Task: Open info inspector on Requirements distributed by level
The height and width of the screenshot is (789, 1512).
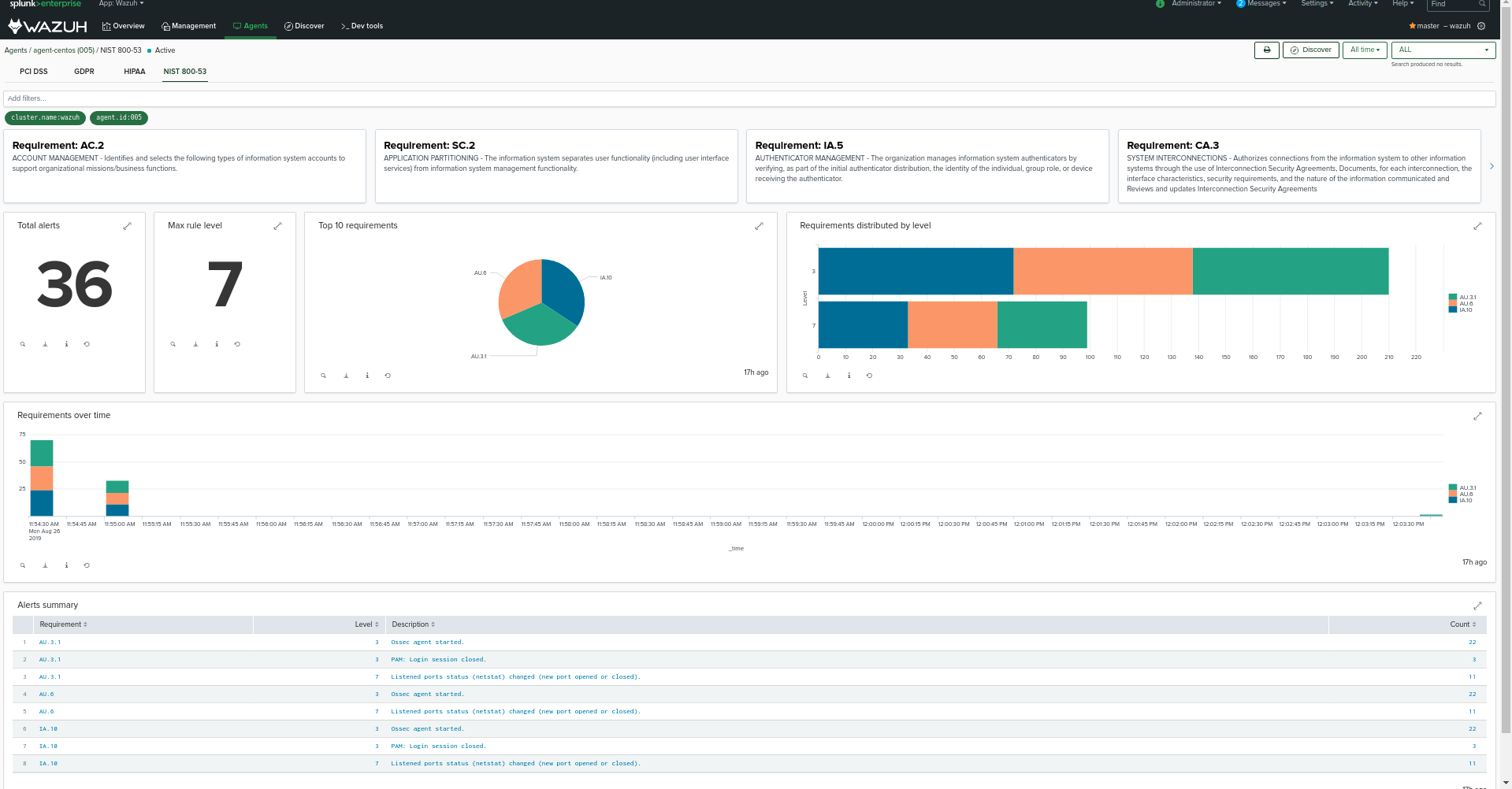Action: (x=849, y=376)
